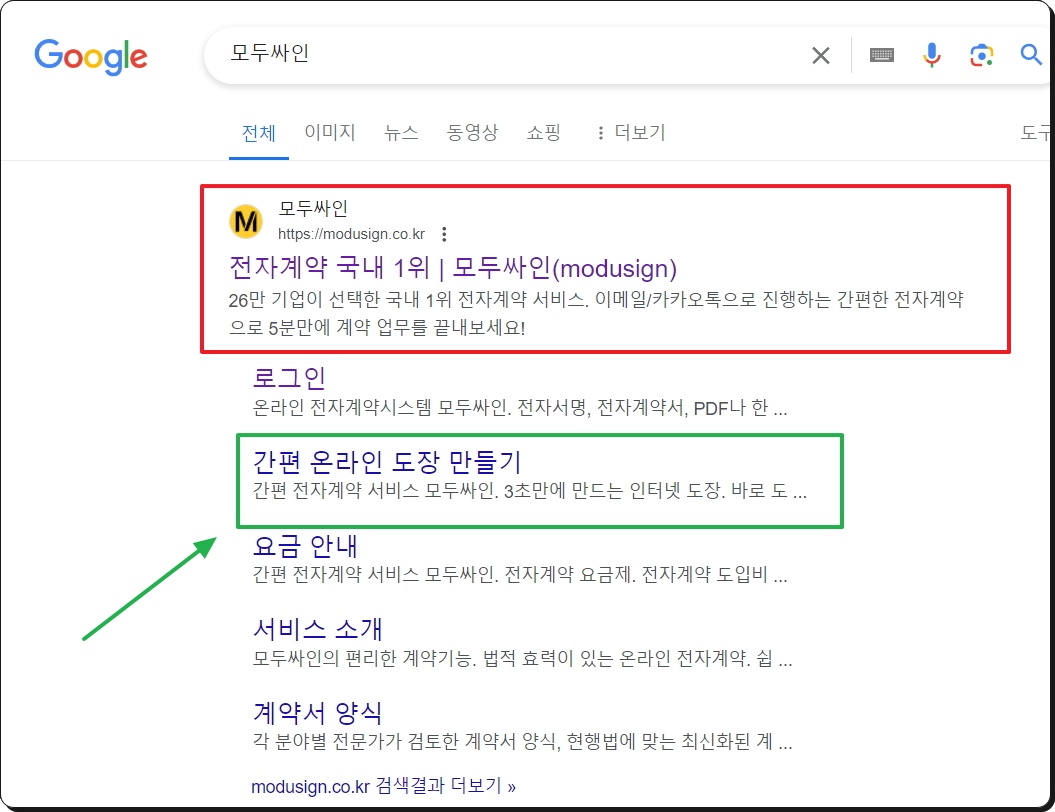1055x812 pixels.
Task: Clear the search query with the X icon
Action: pos(821,55)
